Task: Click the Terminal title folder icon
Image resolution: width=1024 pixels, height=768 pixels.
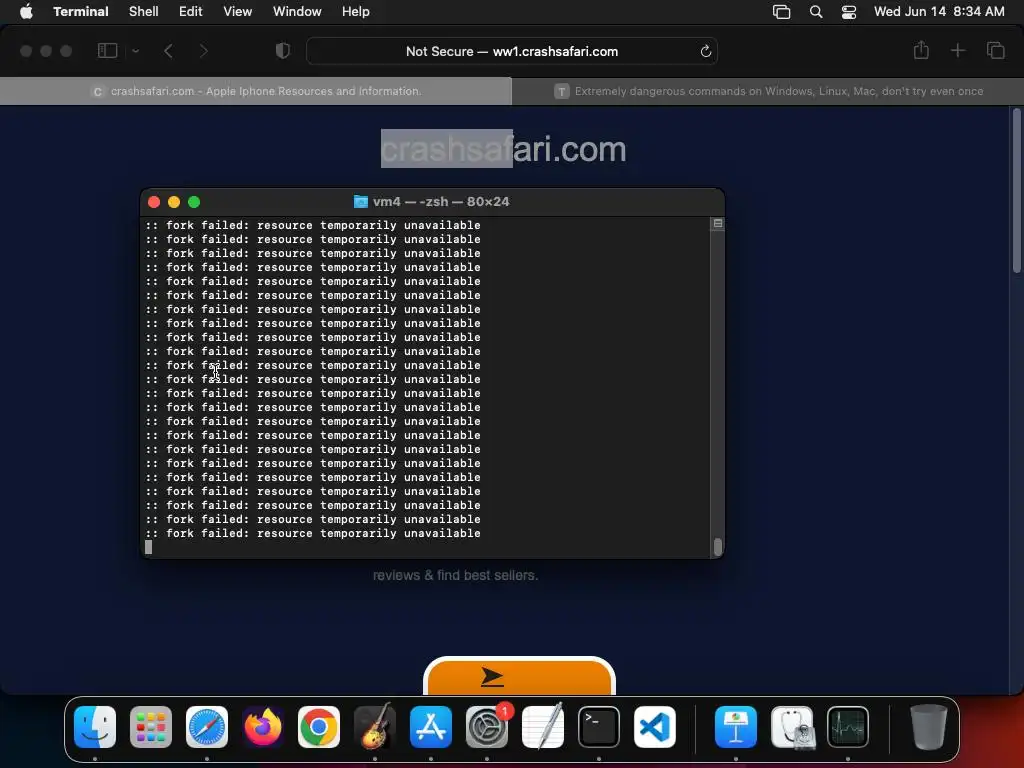Action: (360, 201)
